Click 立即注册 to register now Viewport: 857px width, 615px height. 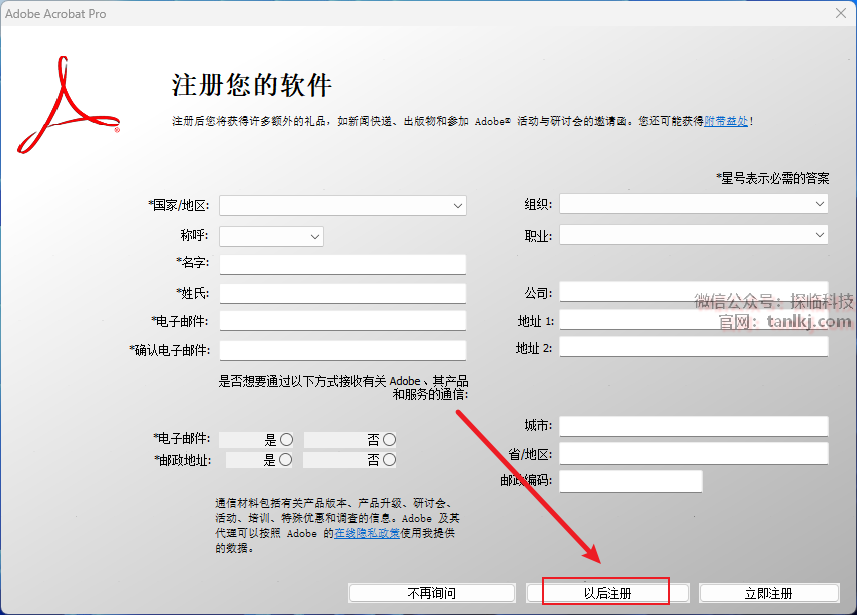click(769, 593)
